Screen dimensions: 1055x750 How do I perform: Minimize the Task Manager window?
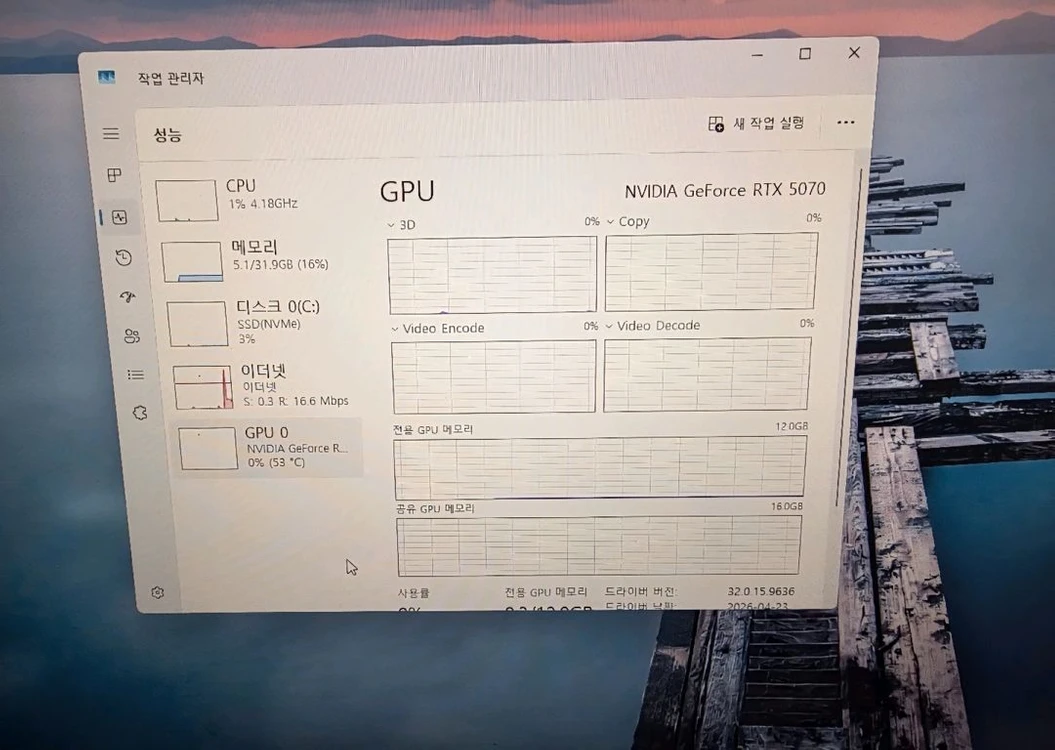(x=757, y=54)
